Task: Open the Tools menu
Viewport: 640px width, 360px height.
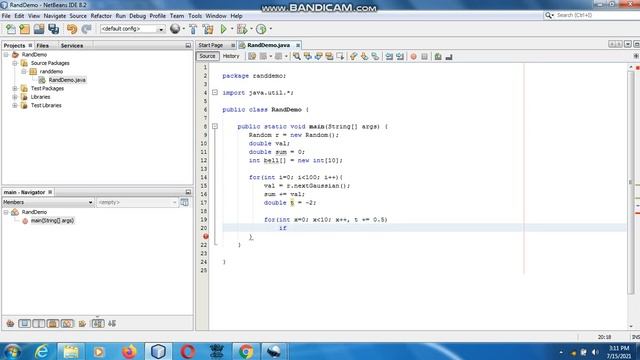Action: (x=195, y=16)
